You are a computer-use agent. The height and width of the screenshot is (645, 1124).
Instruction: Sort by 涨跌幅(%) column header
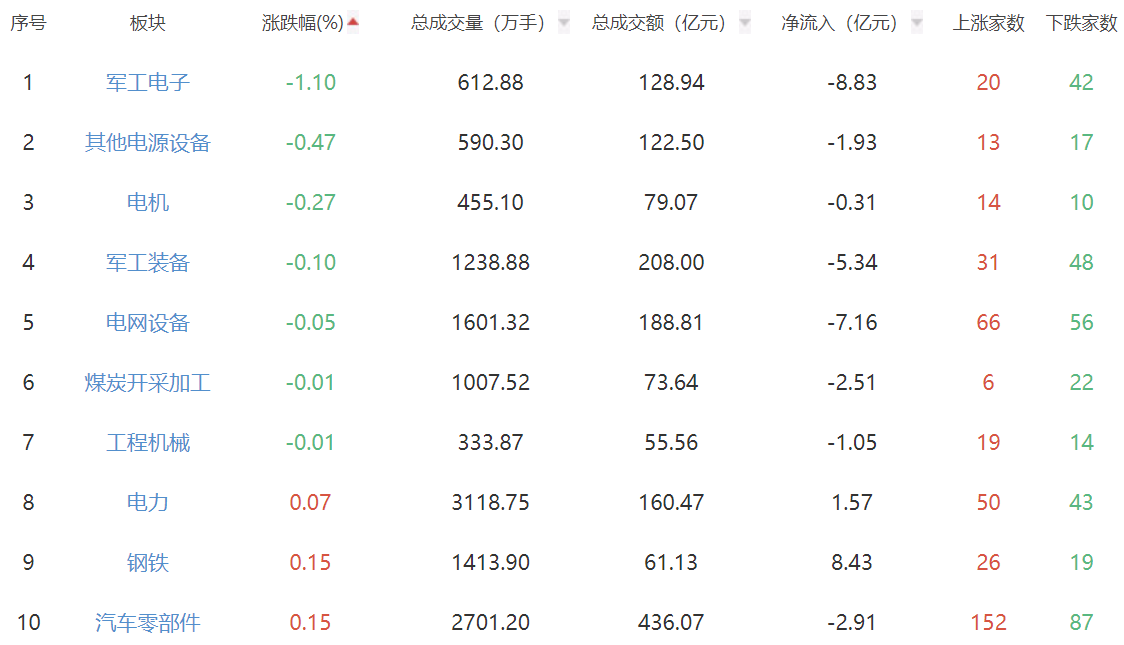[302, 23]
